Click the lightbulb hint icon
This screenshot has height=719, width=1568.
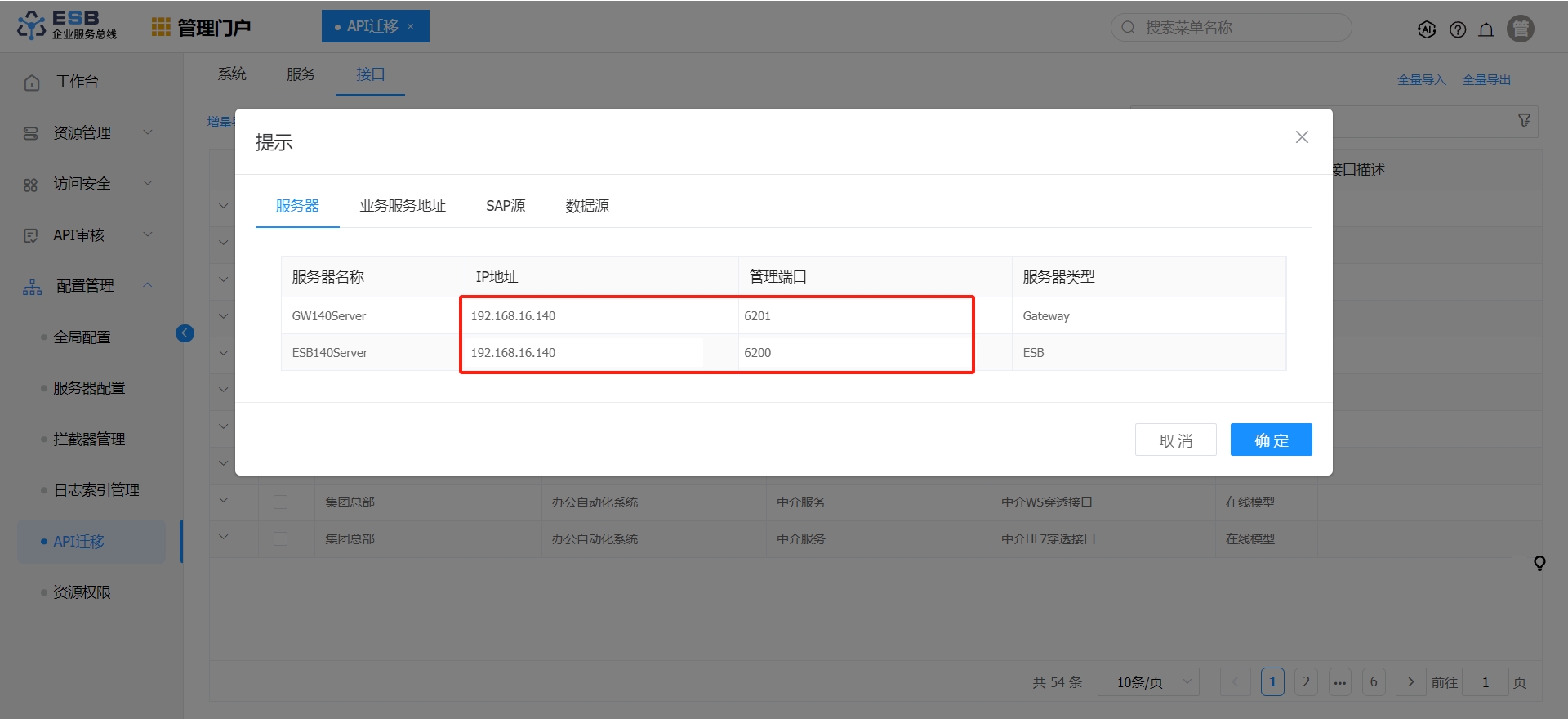pyautogui.click(x=1539, y=563)
